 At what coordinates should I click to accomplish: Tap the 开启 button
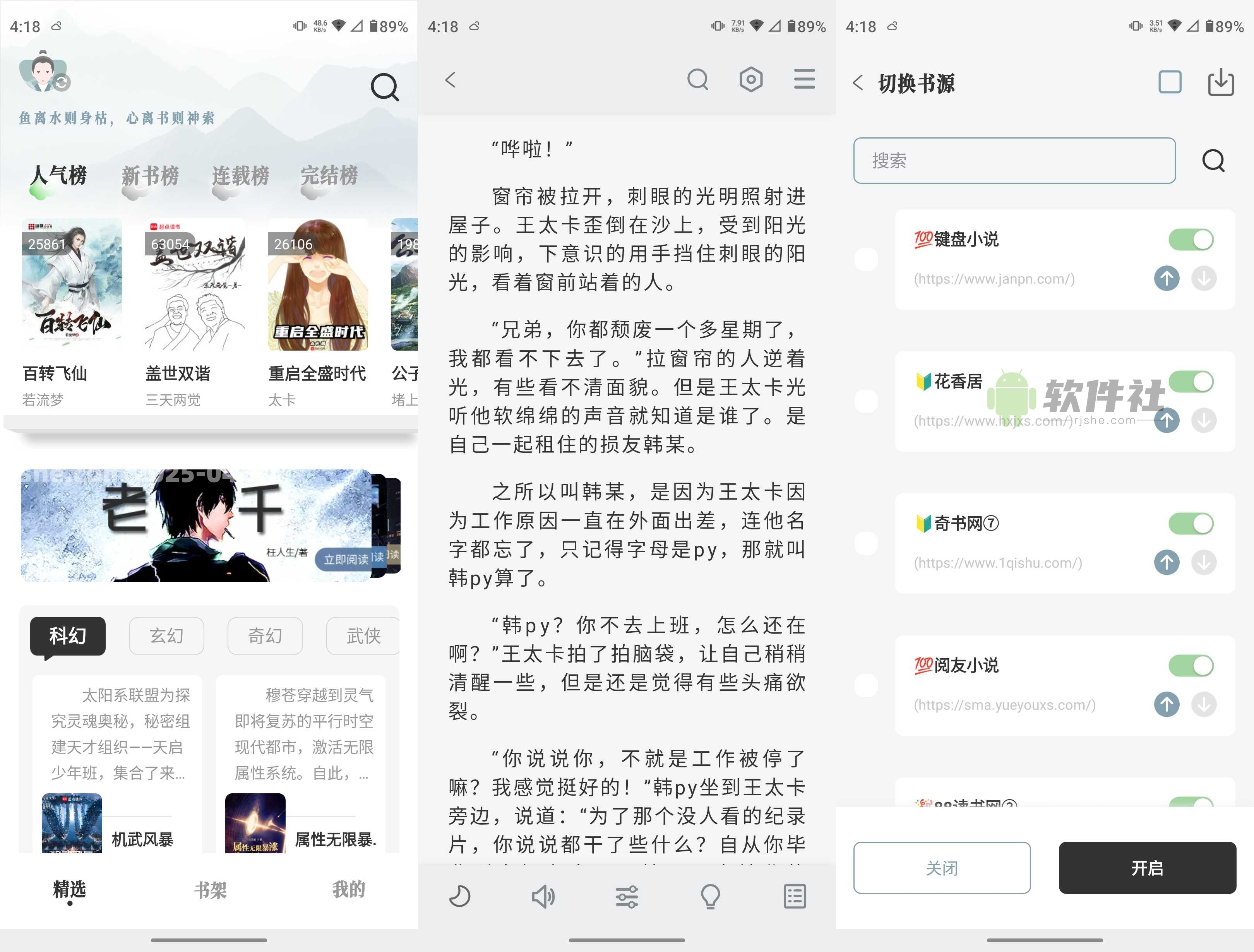coord(1147,868)
